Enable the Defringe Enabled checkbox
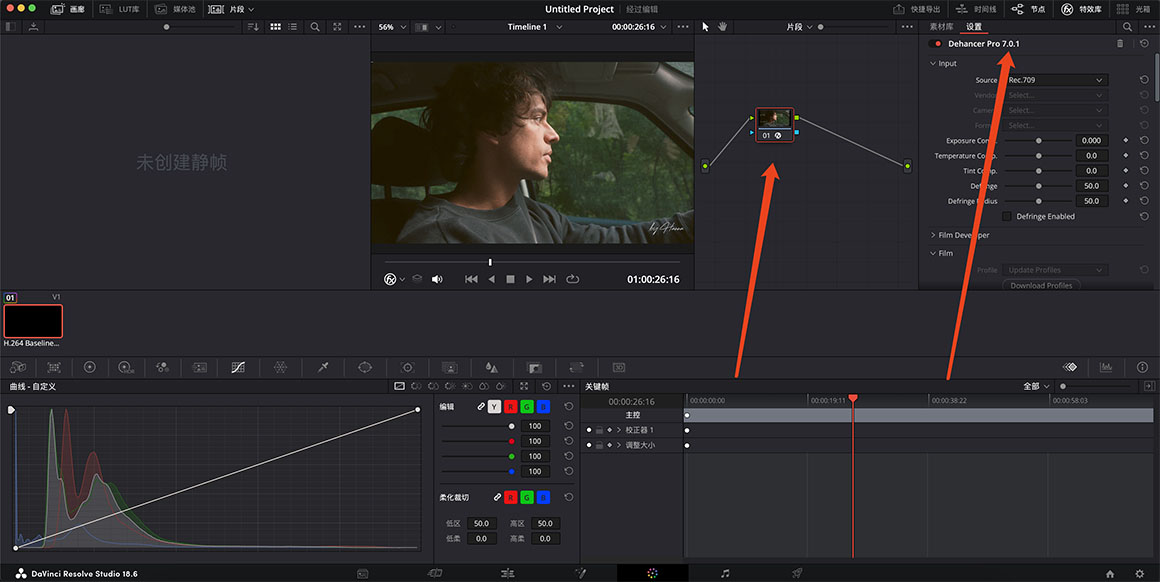The image size is (1160, 582). [x=1007, y=216]
